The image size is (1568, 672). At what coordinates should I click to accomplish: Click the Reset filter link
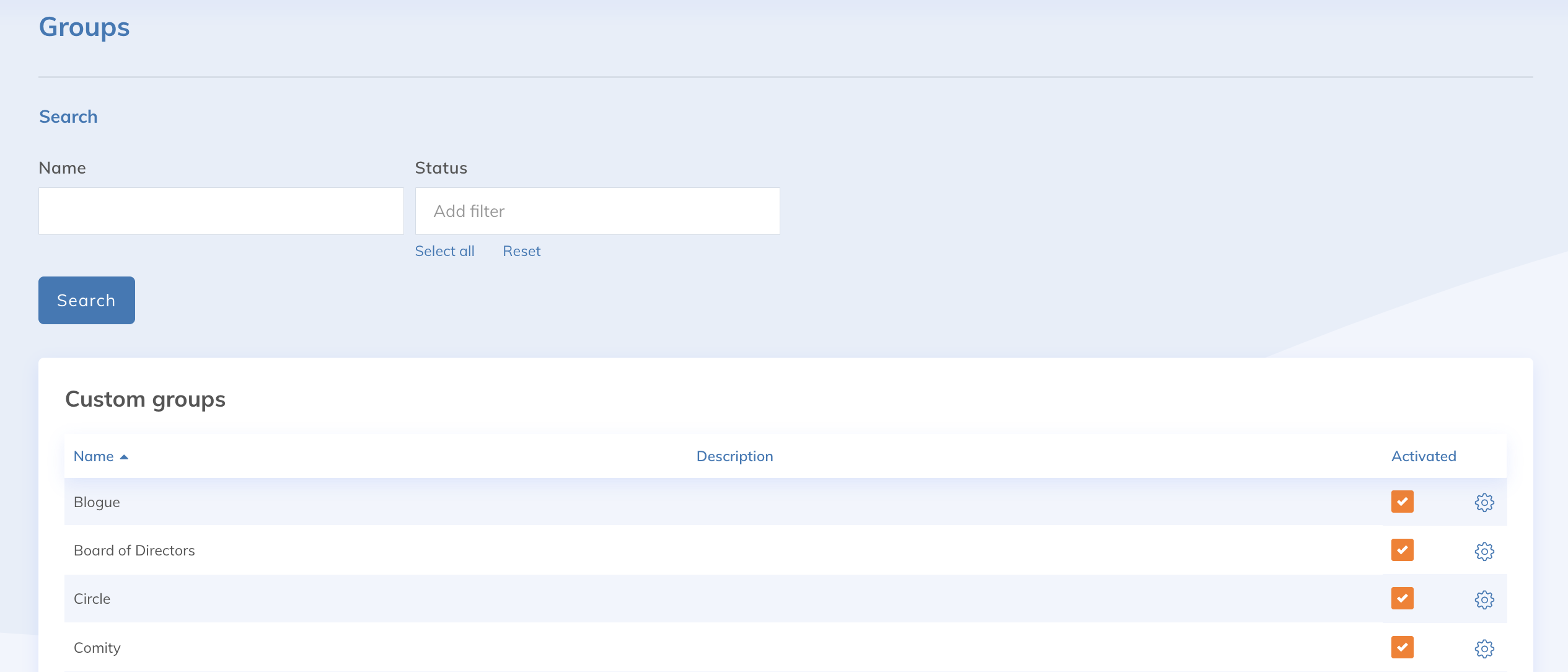coord(521,251)
